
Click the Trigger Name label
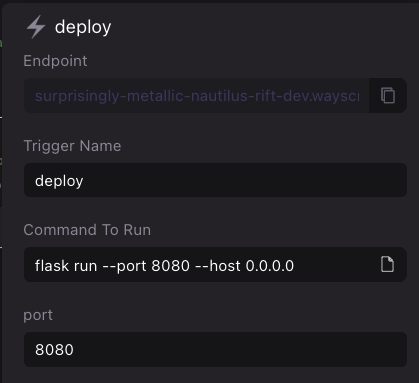tap(72, 146)
